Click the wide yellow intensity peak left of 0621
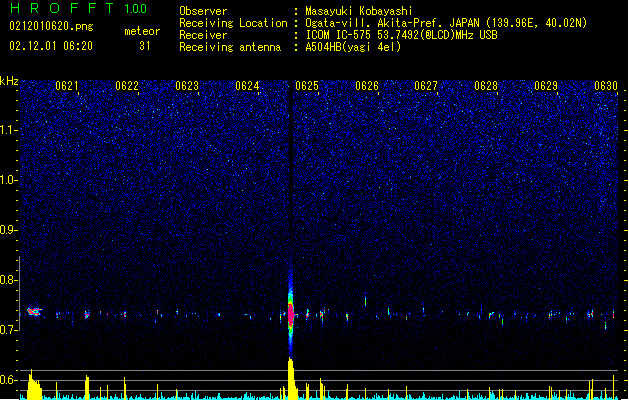The image size is (629, 400). (x=34, y=385)
